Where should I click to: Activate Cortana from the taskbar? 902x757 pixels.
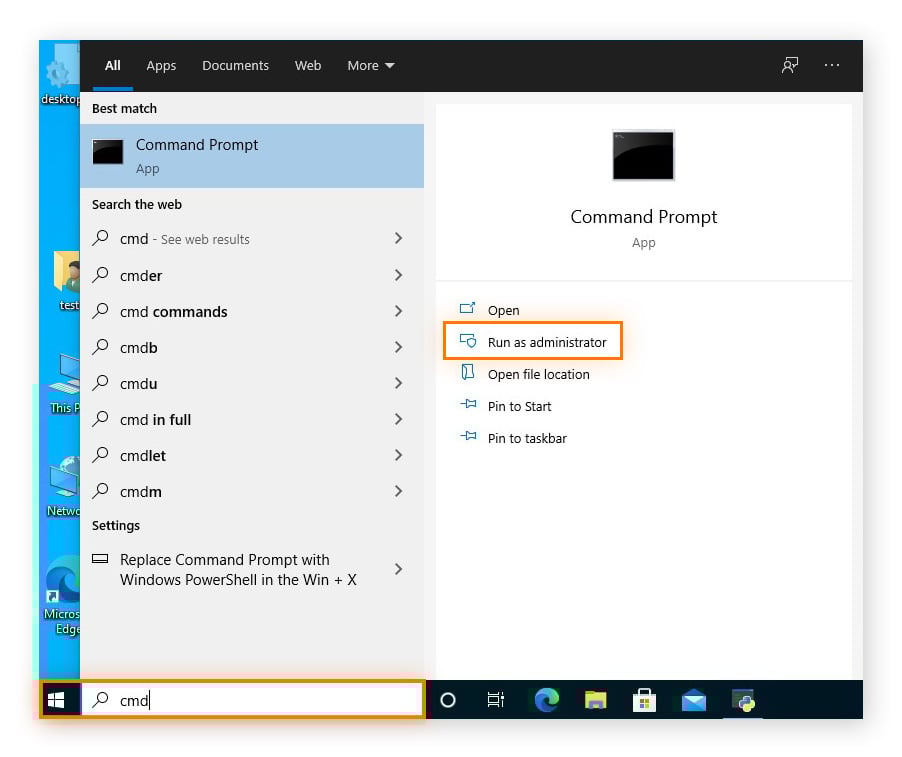(447, 701)
